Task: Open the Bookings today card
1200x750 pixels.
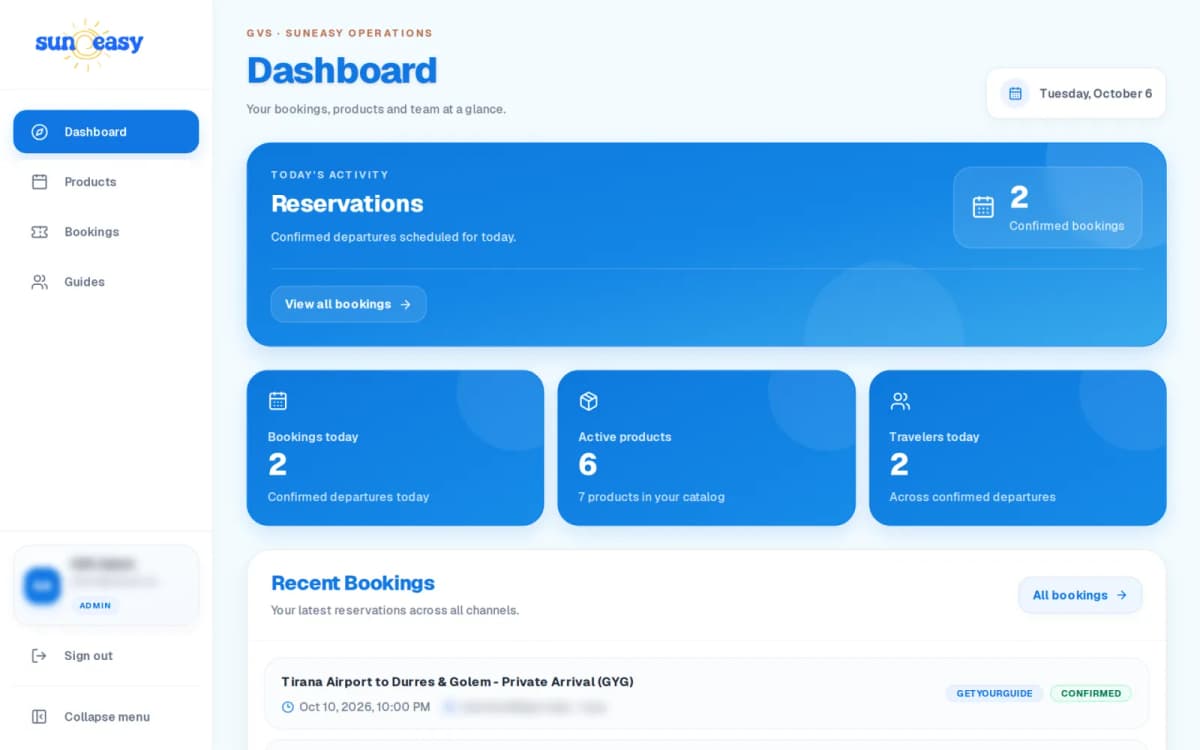Action: pos(395,448)
